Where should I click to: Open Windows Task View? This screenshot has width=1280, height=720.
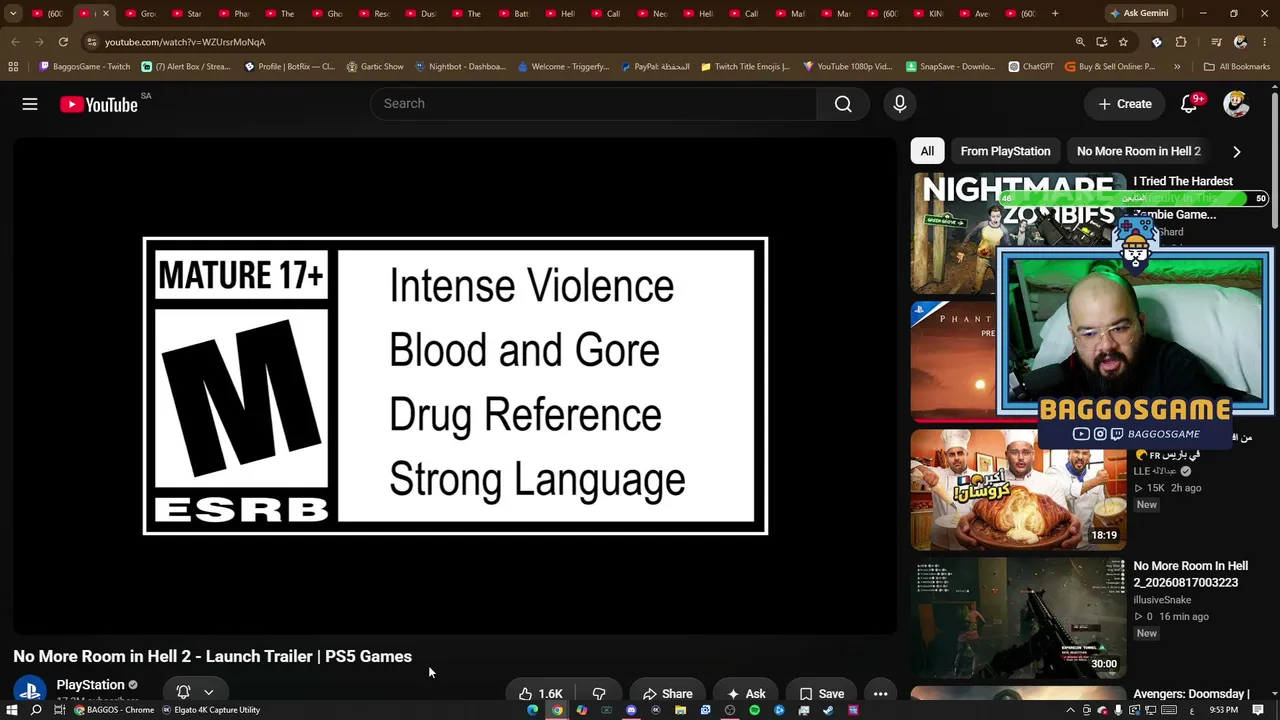[x=59, y=710]
